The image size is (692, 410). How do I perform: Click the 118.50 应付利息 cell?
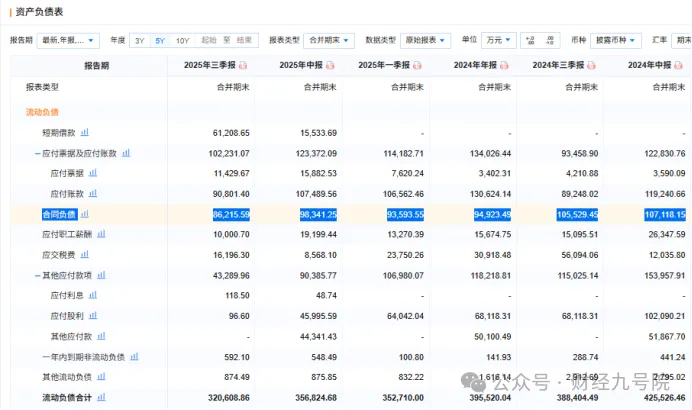[237, 295]
